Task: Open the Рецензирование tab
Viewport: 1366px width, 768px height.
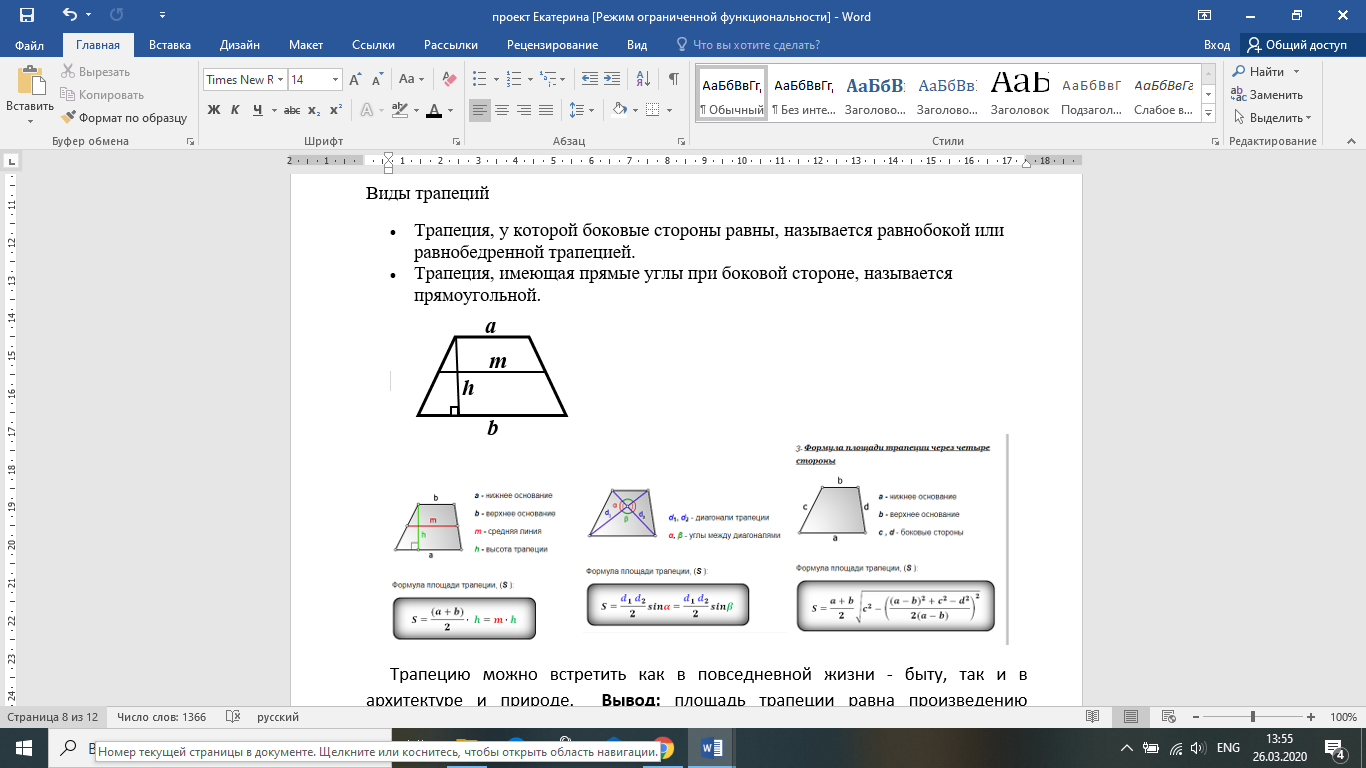Action: click(552, 45)
